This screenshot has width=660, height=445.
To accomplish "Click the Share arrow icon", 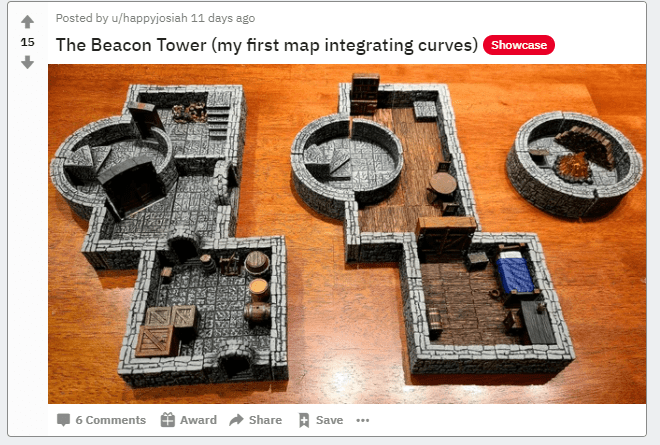I will point(236,420).
